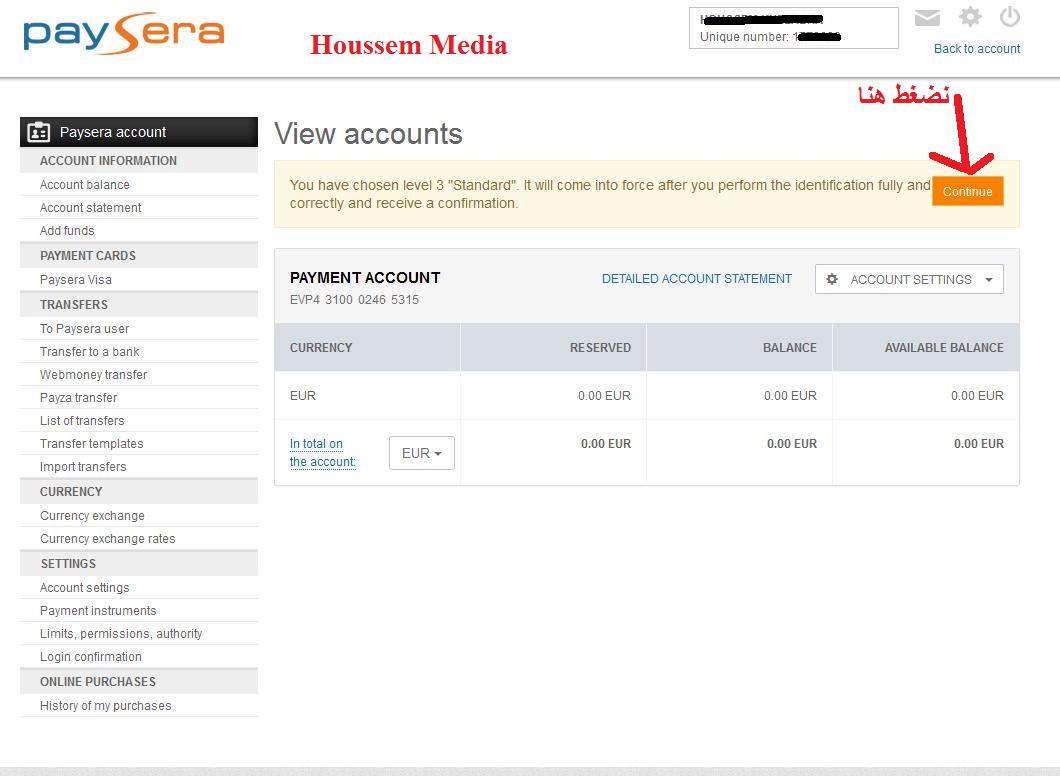Click the Paysera logo
This screenshot has height=776, width=1060.
(x=123, y=33)
